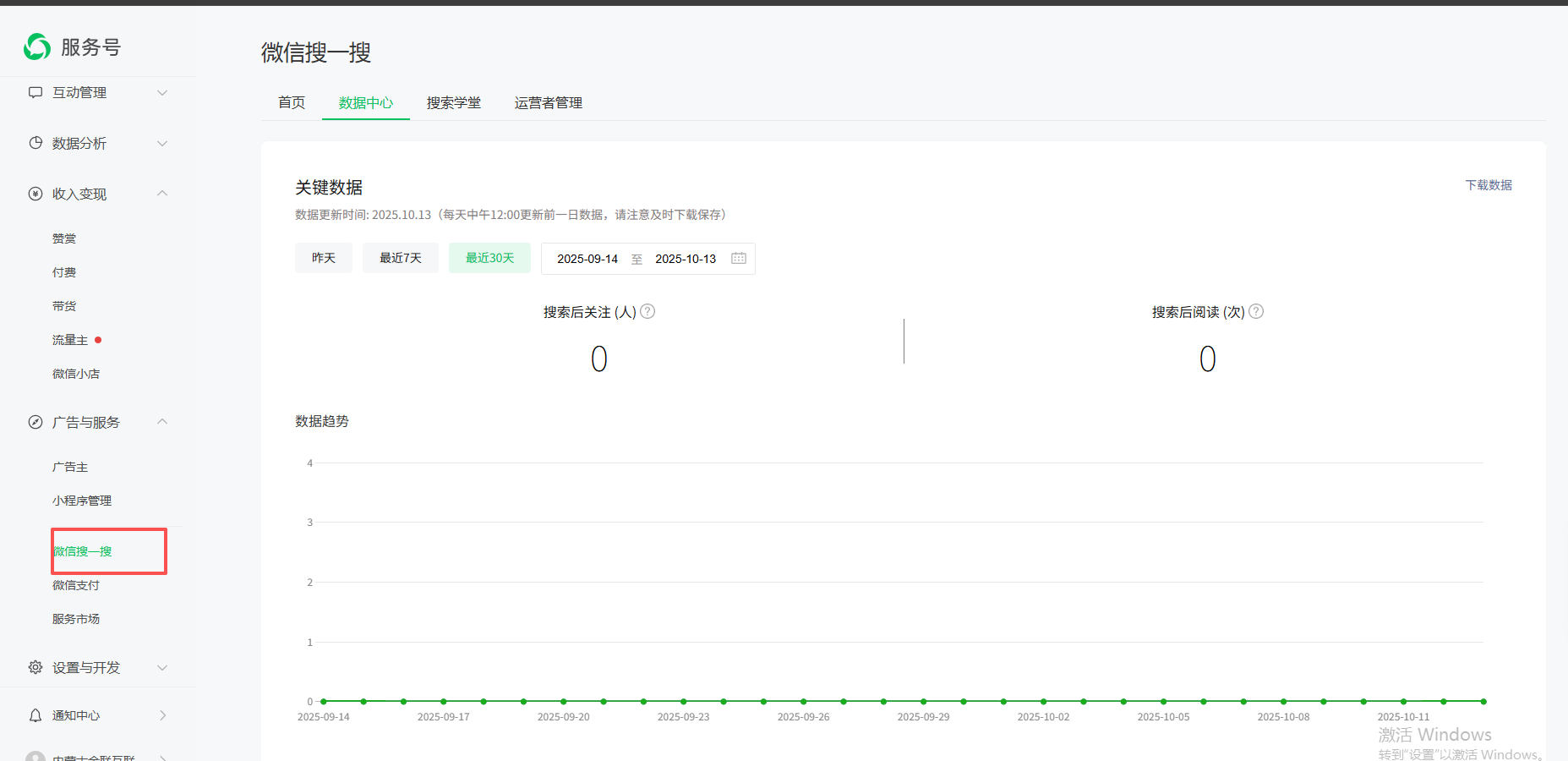Click the chart point above 2025-09-23
This screenshot has height=761, width=1568.
point(684,701)
